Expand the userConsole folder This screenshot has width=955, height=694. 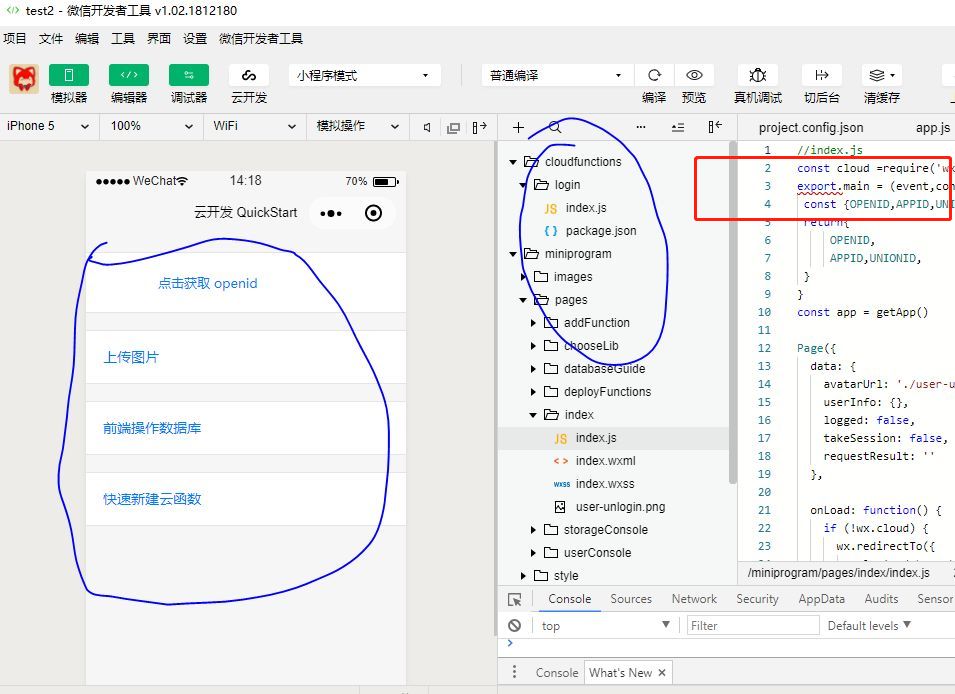(x=533, y=553)
